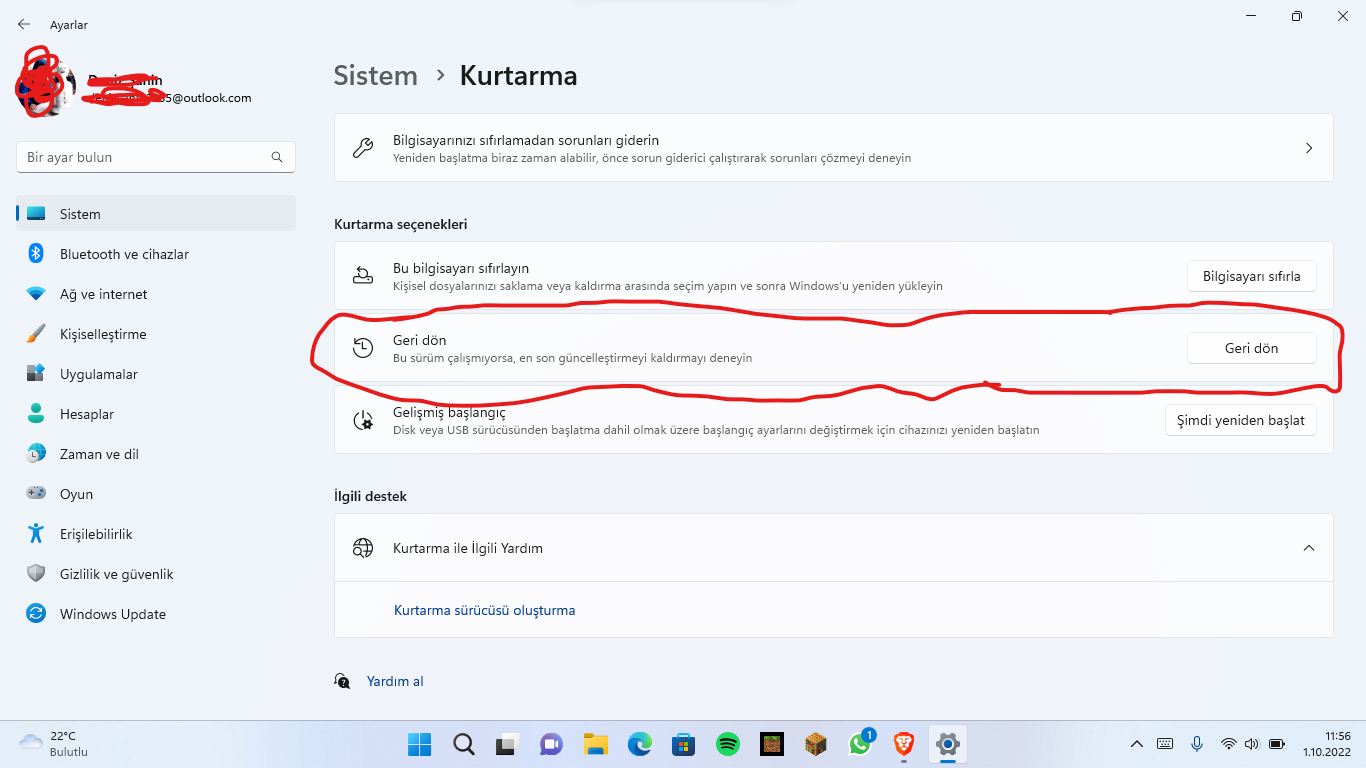Open Ağ ve internet settings

tap(156, 294)
